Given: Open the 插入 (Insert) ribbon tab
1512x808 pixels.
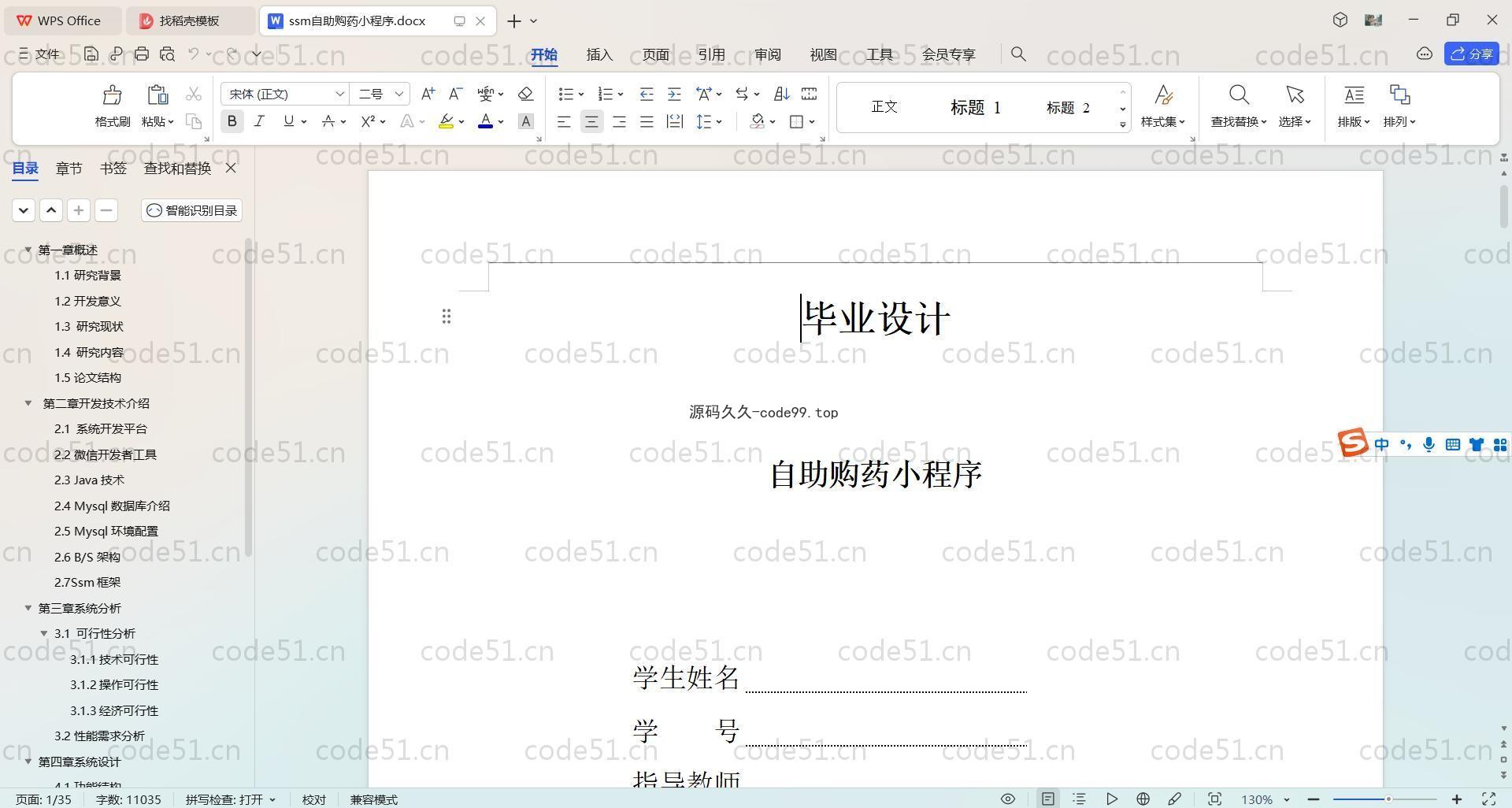Looking at the screenshot, I should (599, 54).
